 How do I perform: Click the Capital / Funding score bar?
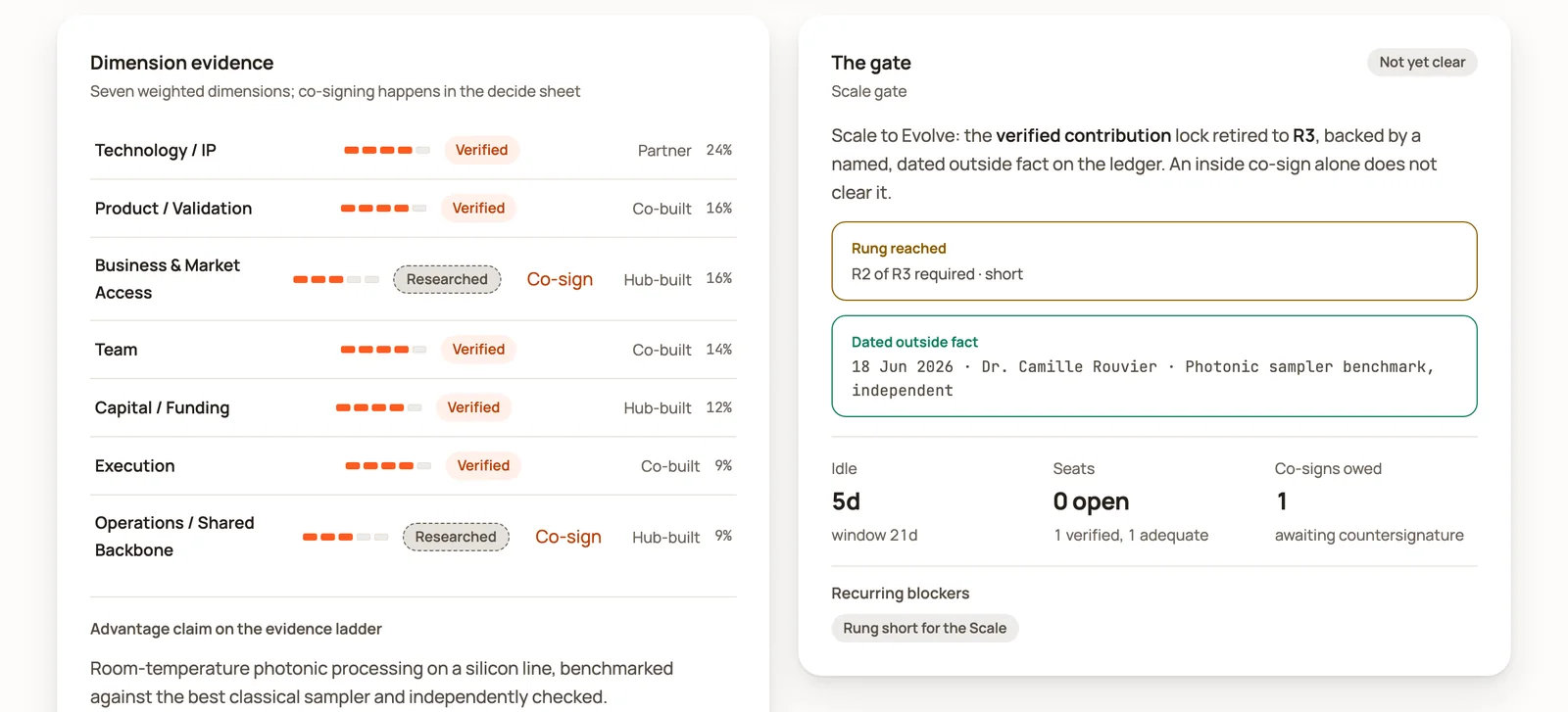coord(378,407)
